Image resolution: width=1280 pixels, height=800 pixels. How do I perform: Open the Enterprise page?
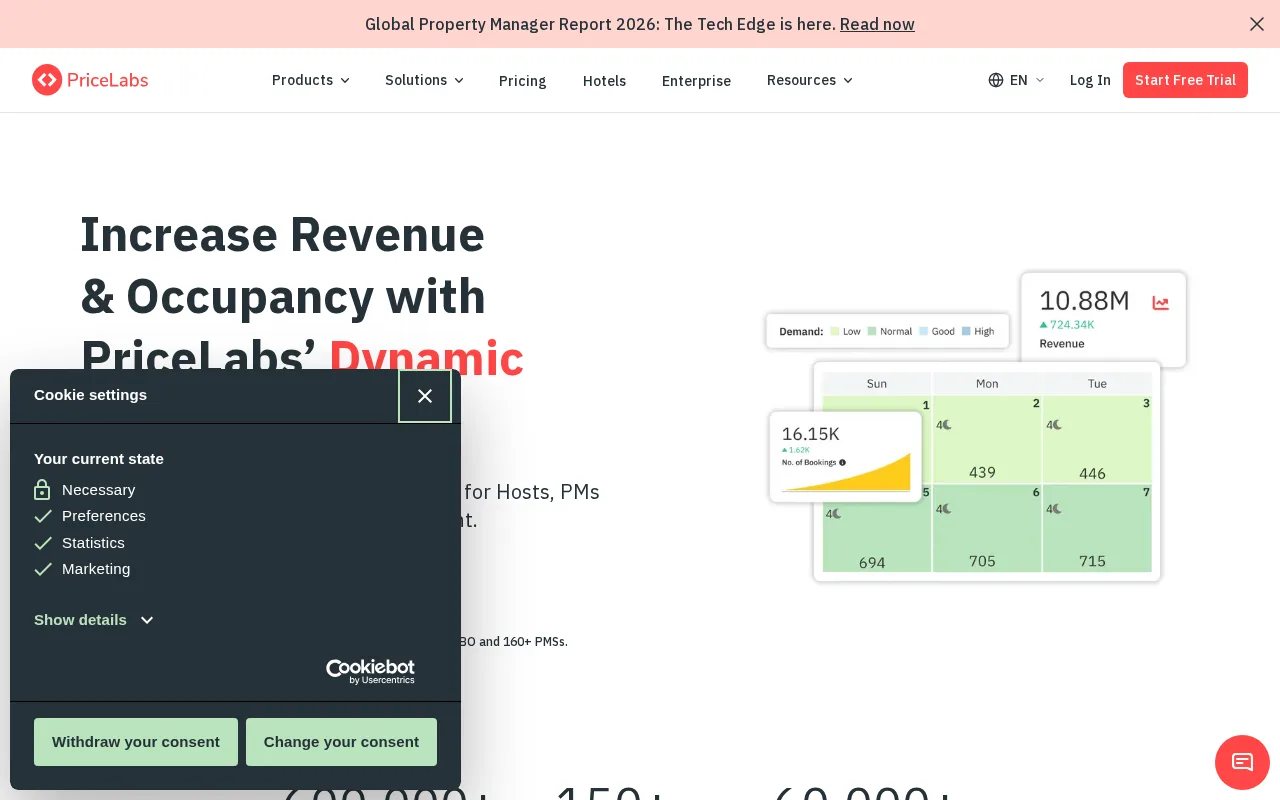pyautogui.click(x=696, y=81)
